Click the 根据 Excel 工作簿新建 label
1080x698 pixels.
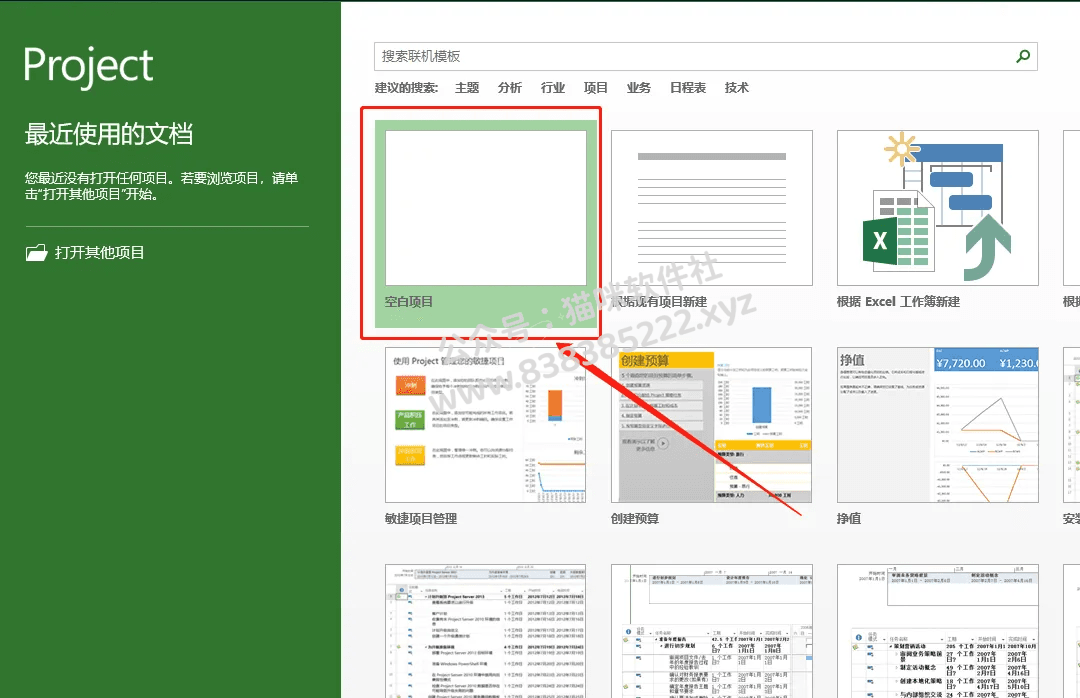(x=898, y=302)
